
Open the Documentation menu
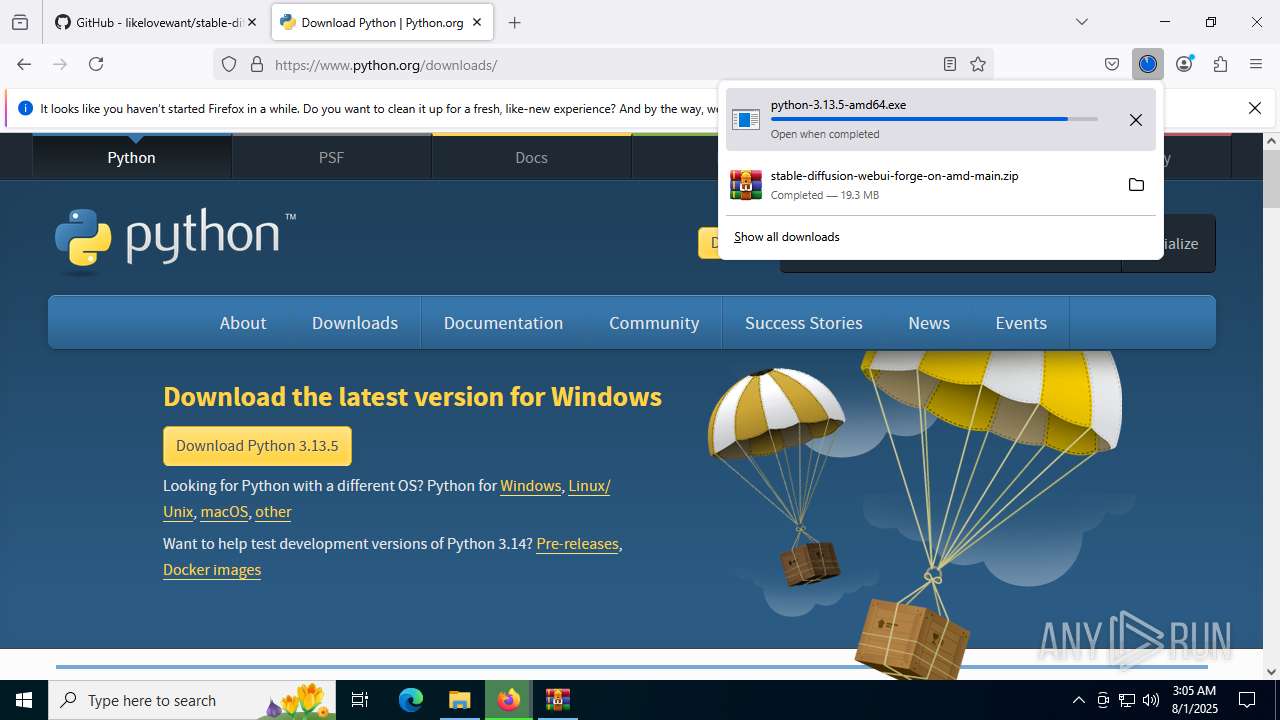click(503, 323)
